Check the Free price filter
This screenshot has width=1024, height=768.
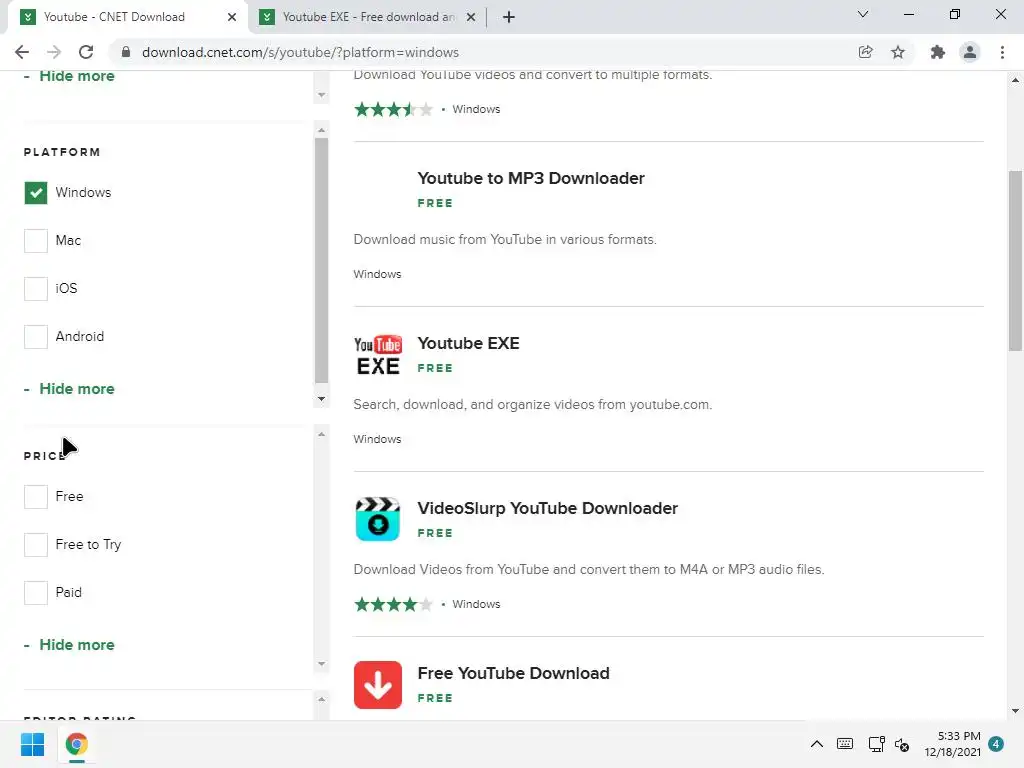pos(35,496)
